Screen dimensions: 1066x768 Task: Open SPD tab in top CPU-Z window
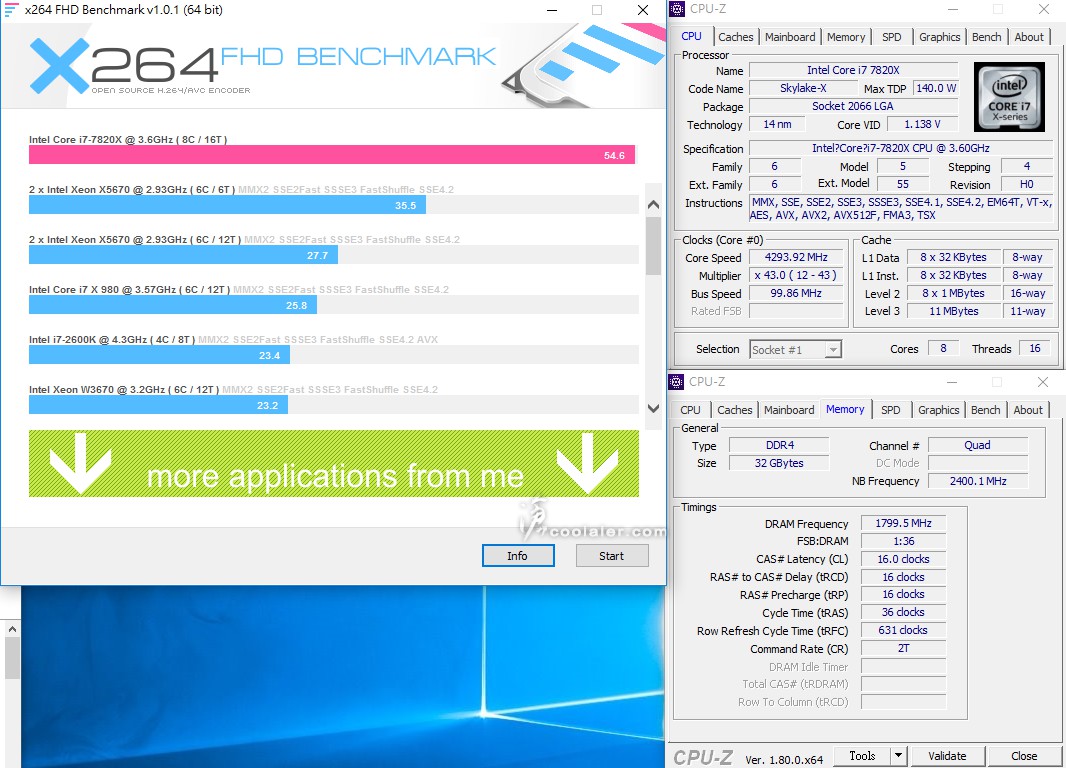click(x=891, y=37)
